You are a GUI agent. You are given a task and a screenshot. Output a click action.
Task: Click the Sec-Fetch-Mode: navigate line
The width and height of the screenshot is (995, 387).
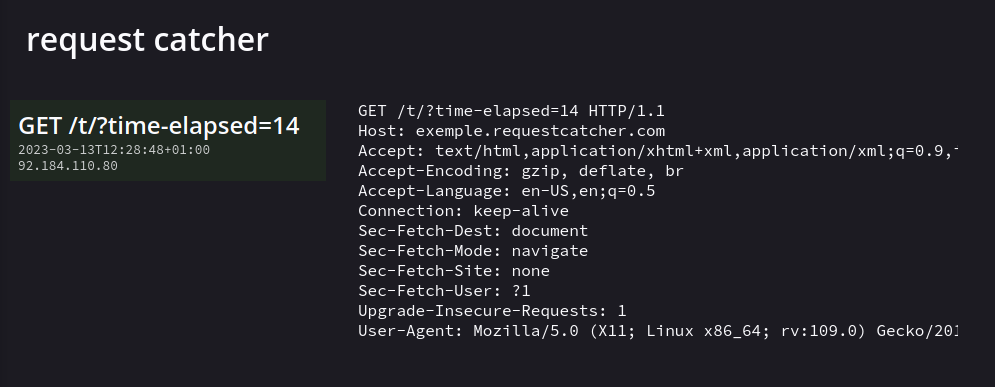[473, 251]
